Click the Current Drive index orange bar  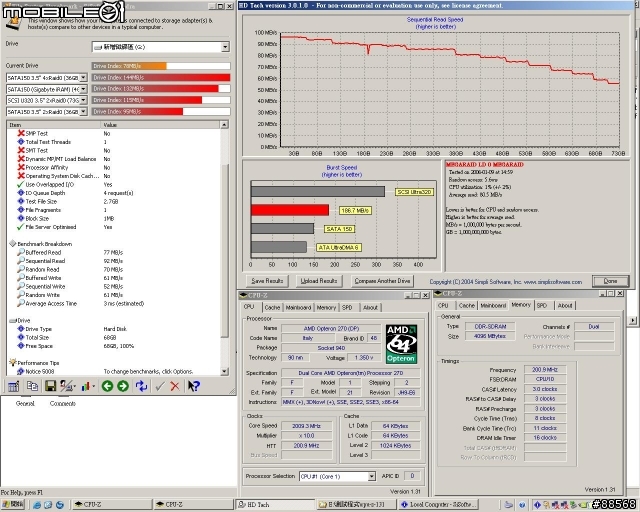click(x=129, y=66)
